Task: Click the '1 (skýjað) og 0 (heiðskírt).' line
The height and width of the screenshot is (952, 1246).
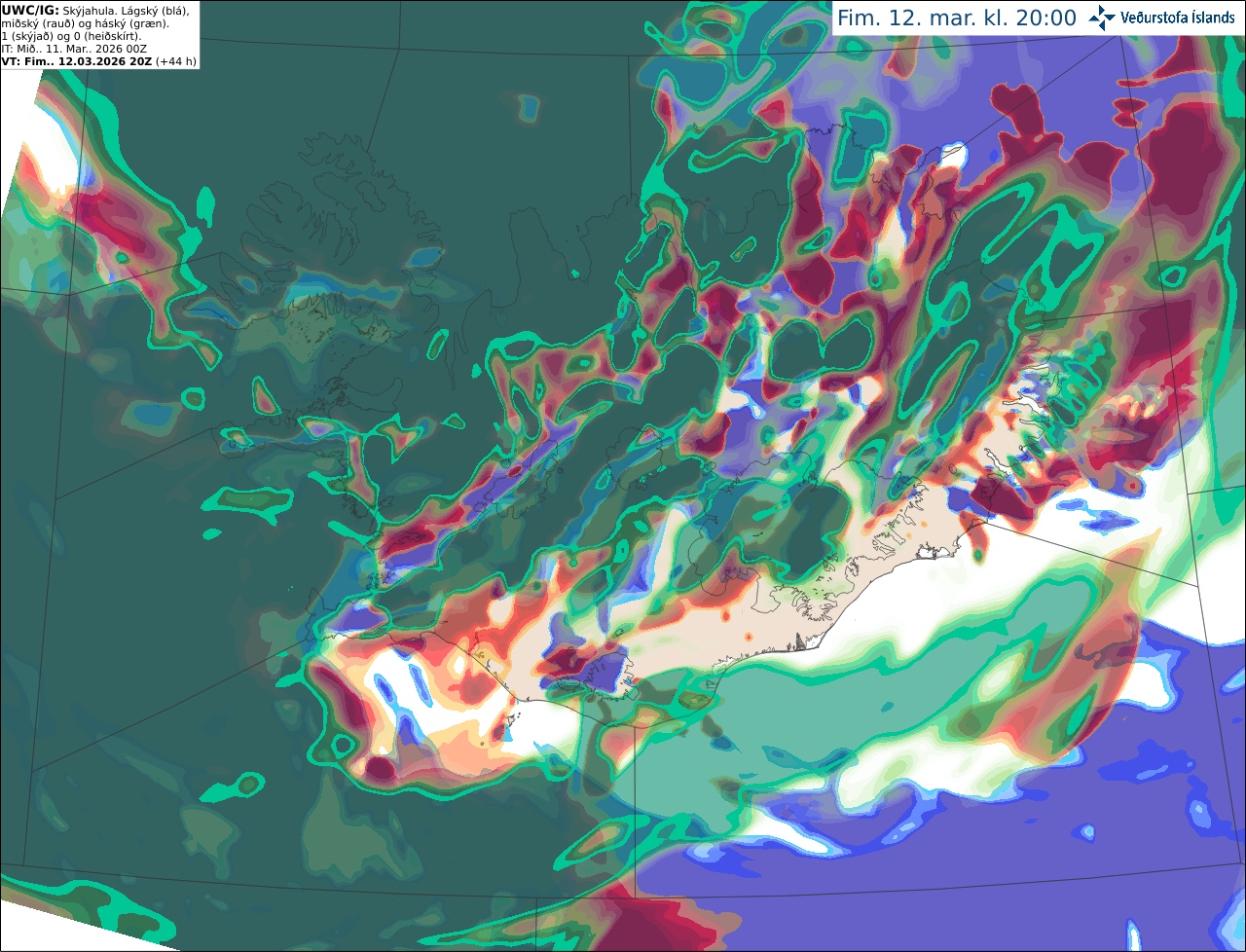Action: (71, 35)
